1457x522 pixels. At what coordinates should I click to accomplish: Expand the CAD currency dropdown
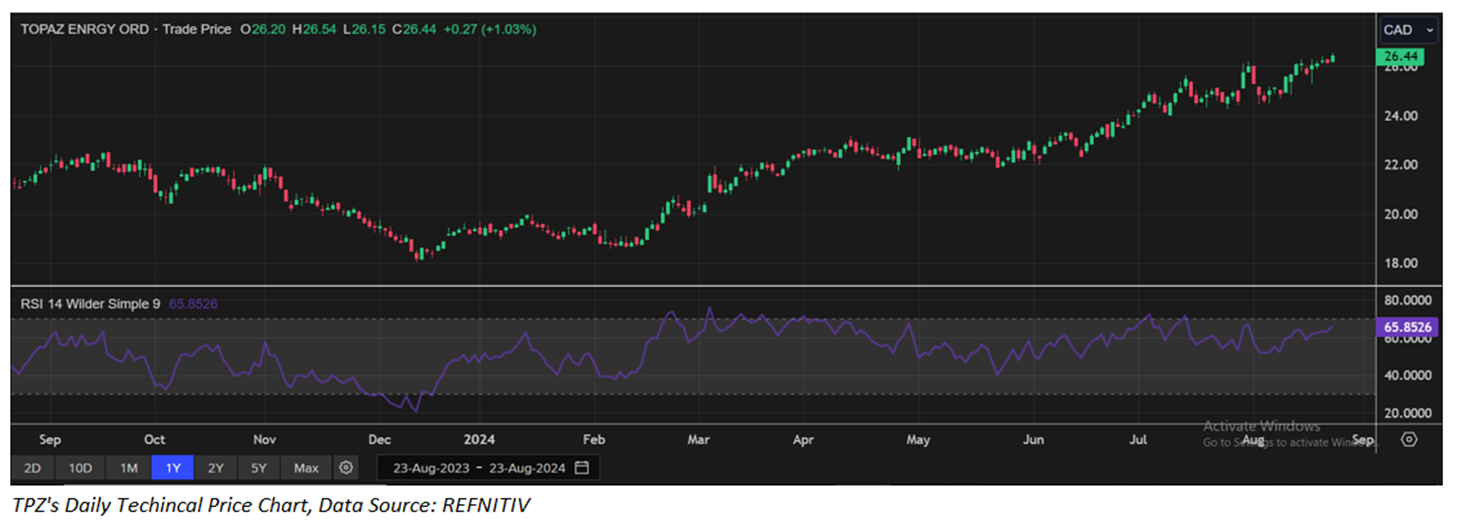point(1408,30)
